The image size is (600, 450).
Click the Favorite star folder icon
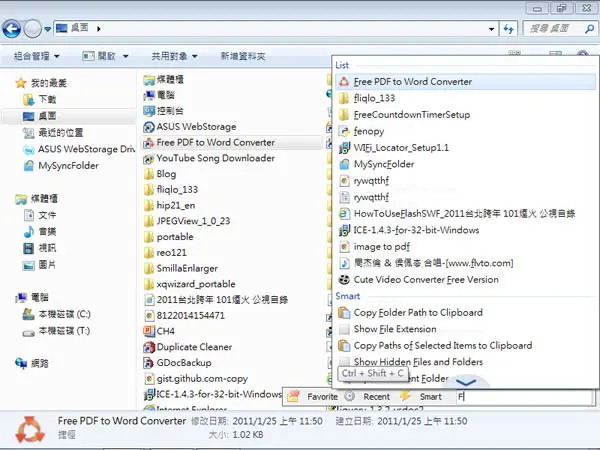(x=293, y=396)
